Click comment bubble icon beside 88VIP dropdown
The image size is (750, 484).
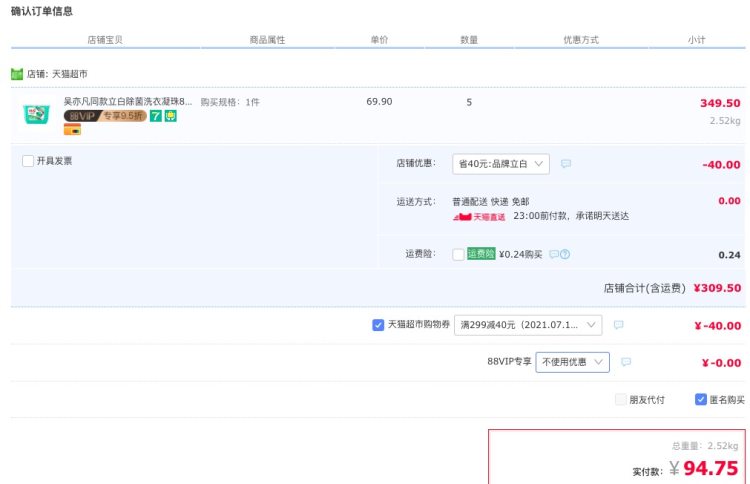(x=626, y=362)
